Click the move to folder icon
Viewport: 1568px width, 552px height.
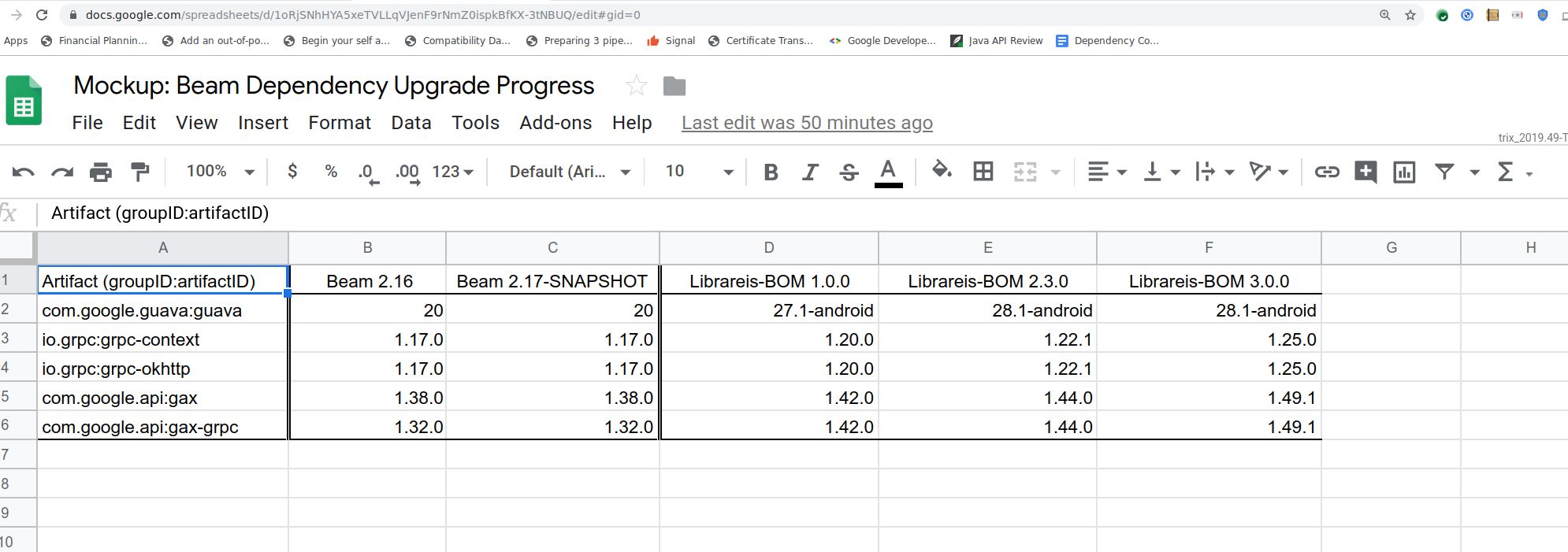(674, 86)
